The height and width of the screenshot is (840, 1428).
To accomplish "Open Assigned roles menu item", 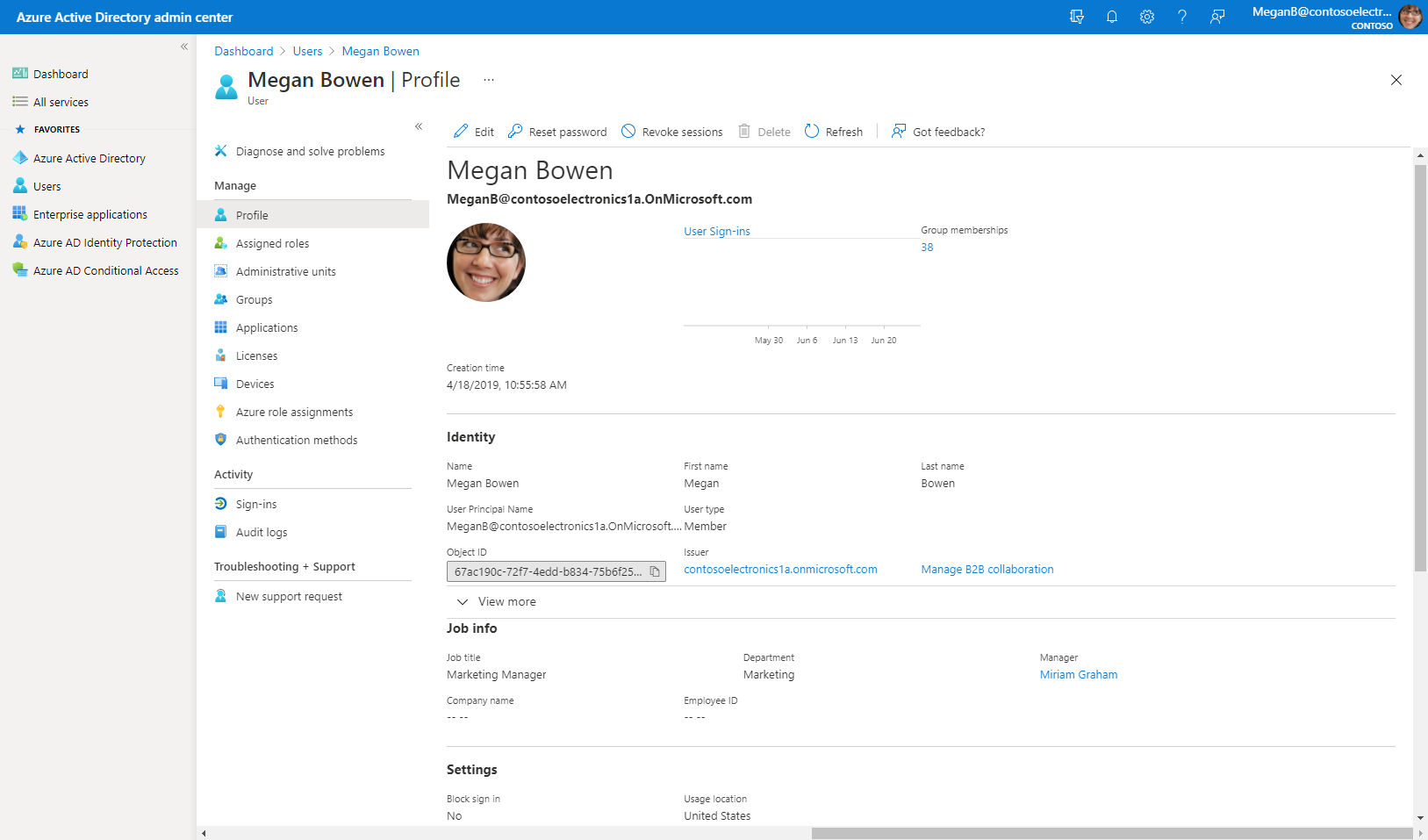I will (x=272, y=244).
